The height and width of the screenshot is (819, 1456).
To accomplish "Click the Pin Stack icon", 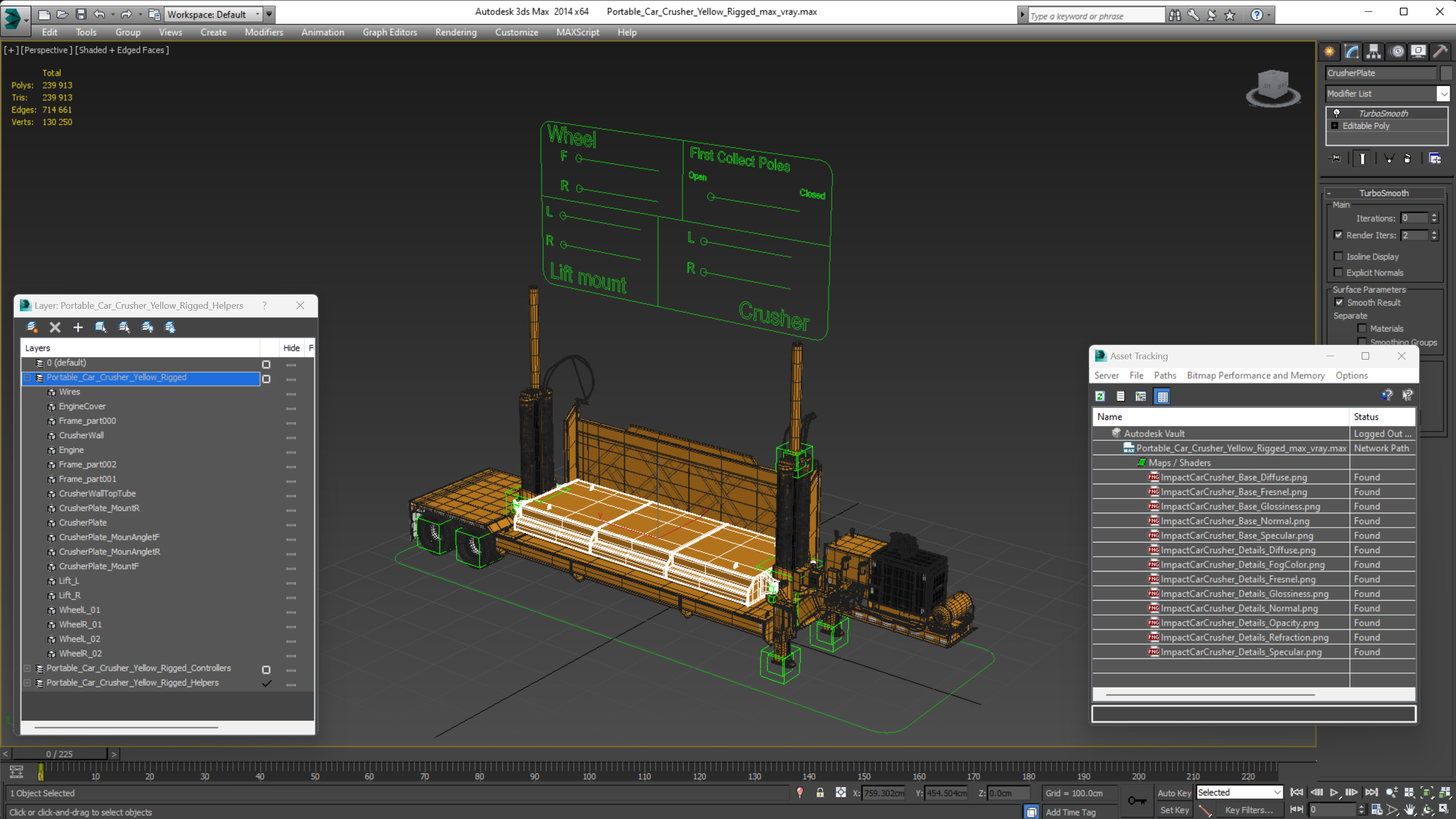I will coord(1336,159).
